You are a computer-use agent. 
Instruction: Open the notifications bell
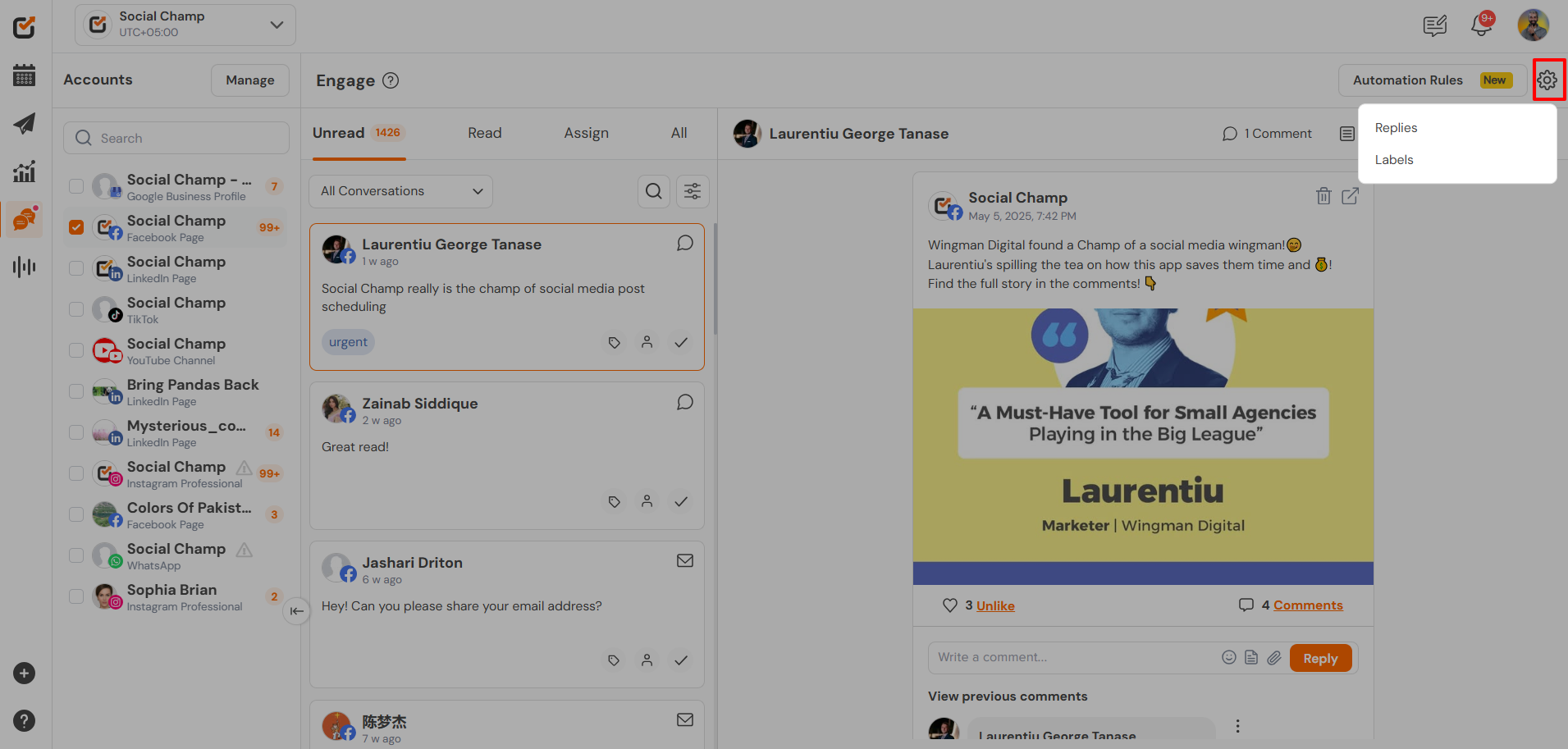[x=1482, y=25]
